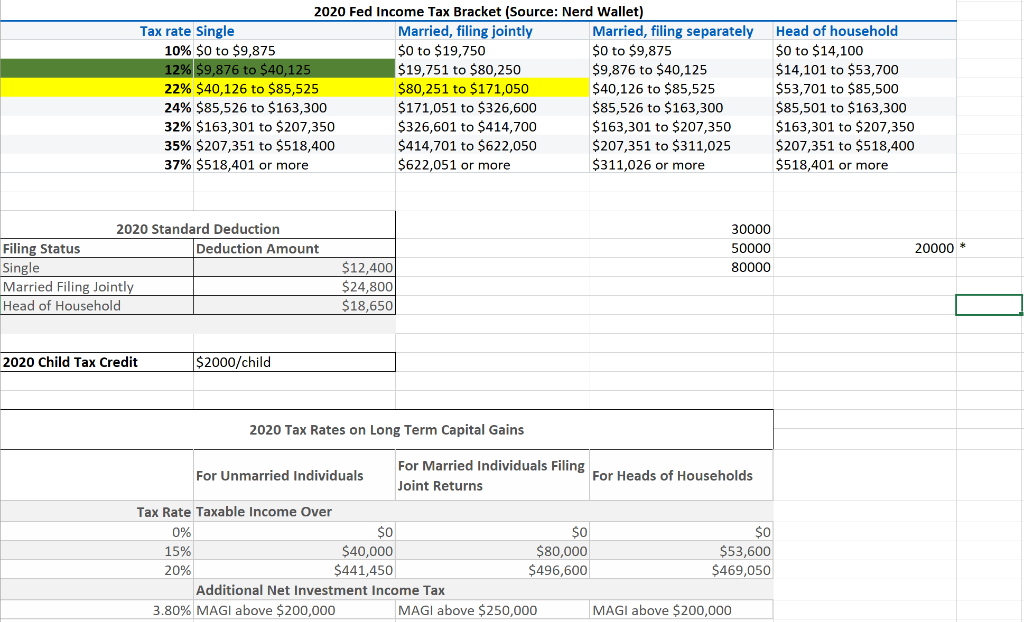Click cell '$326,601 to $414,700'
The width and height of the screenshot is (1024, 622).
(492, 126)
